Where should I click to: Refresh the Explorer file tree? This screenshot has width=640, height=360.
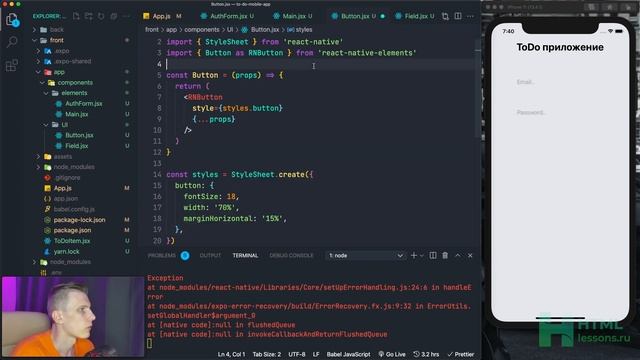pyautogui.click(x=101, y=16)
